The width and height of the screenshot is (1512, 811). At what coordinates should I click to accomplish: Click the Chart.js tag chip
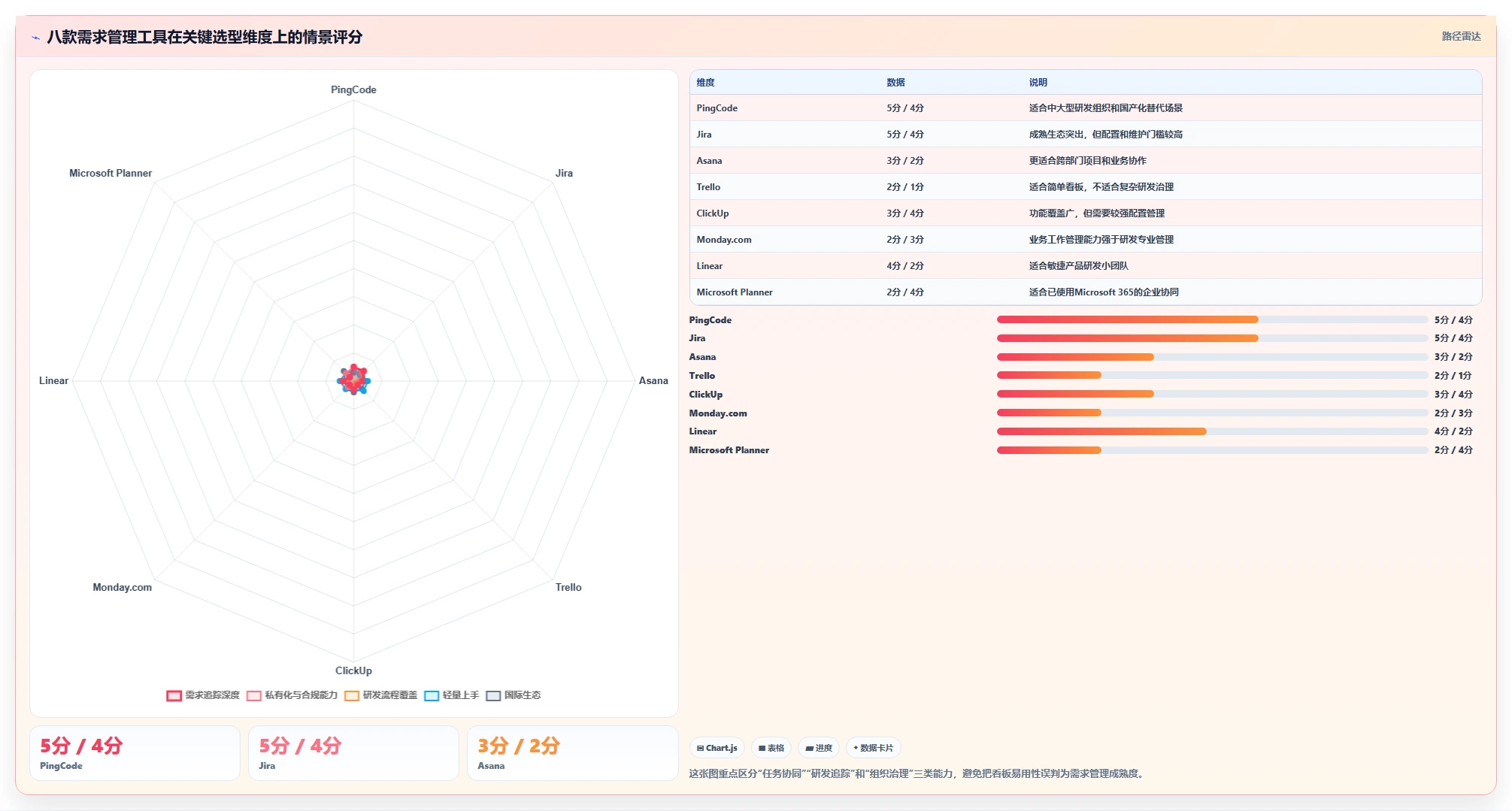pyautogui.click(x=717, y=748)
